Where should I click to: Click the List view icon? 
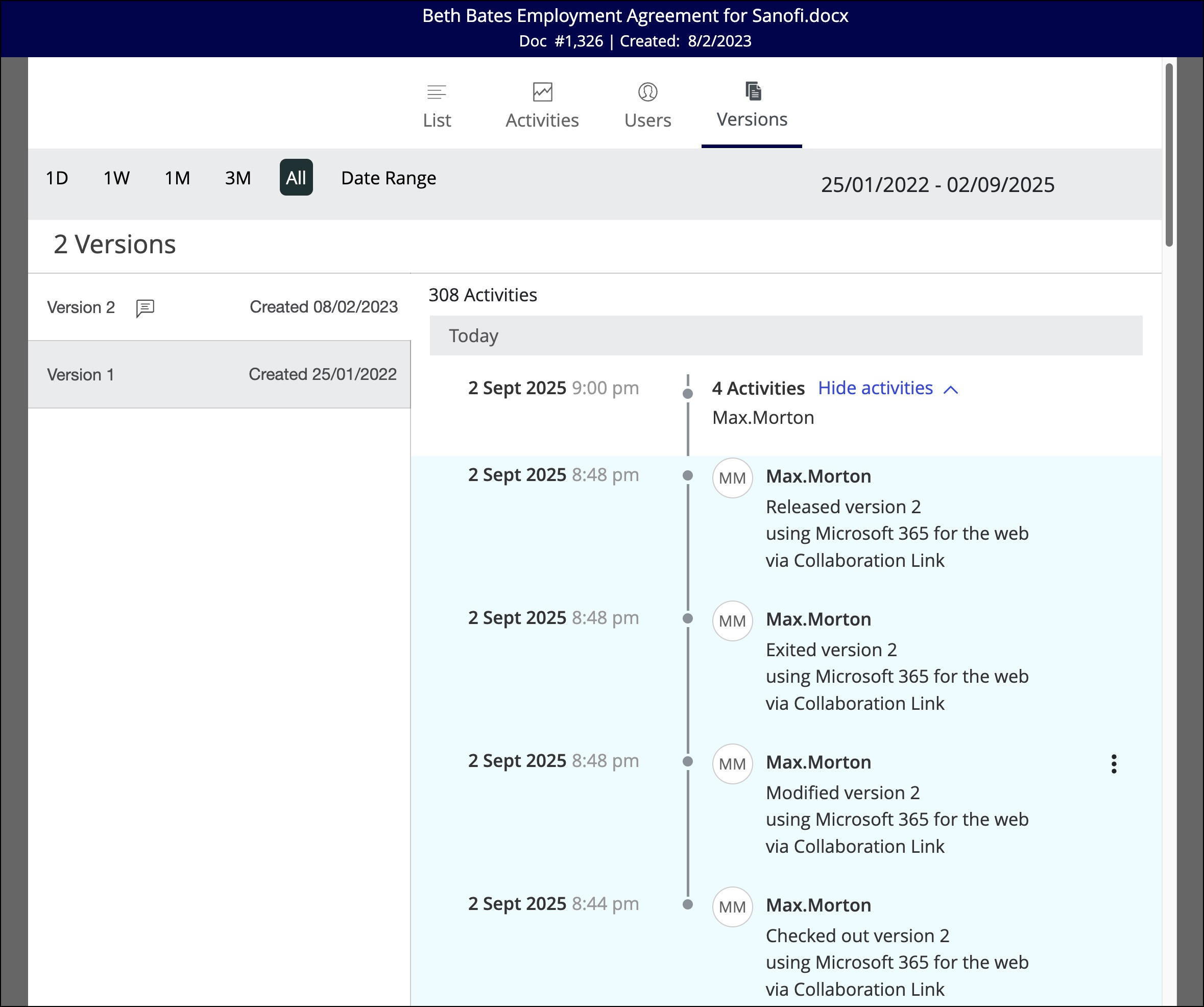tap(436, 92)
